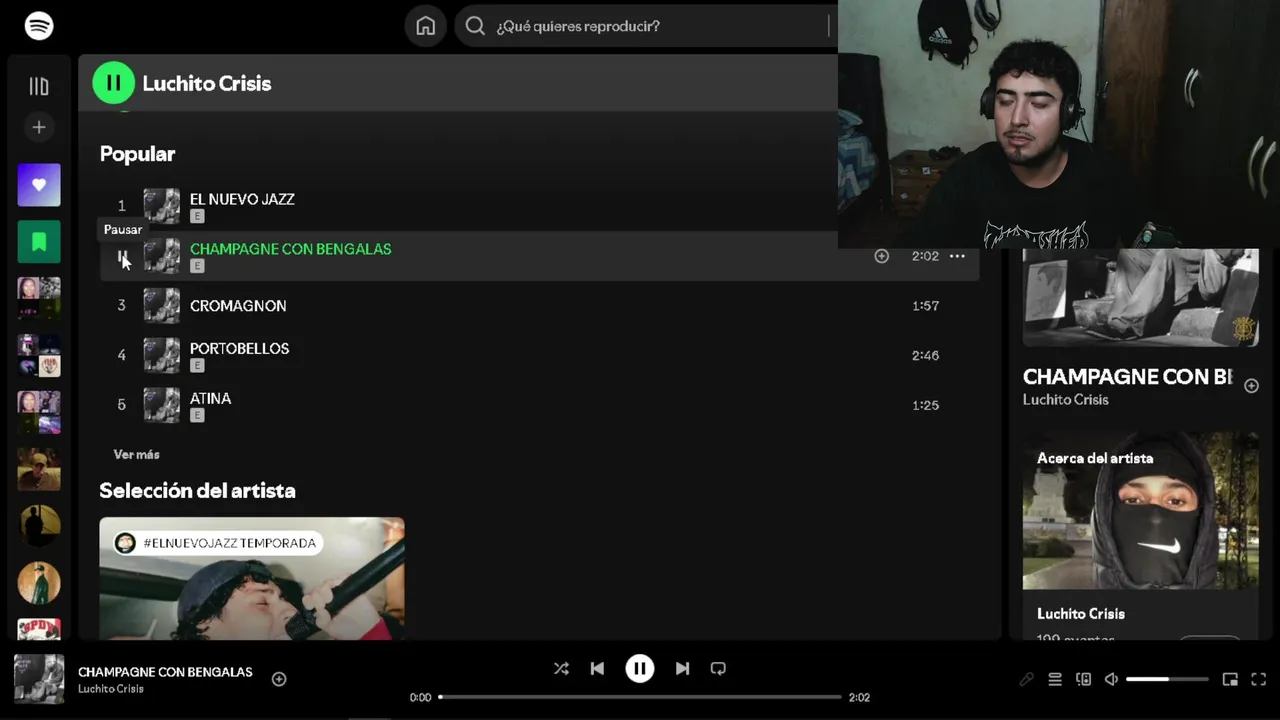This screenshot has width=1280, height=720.
Task: Open the #ELNUEVOJAZZ TEMPORADA artist pick
Action: click(x=252, y=578)
